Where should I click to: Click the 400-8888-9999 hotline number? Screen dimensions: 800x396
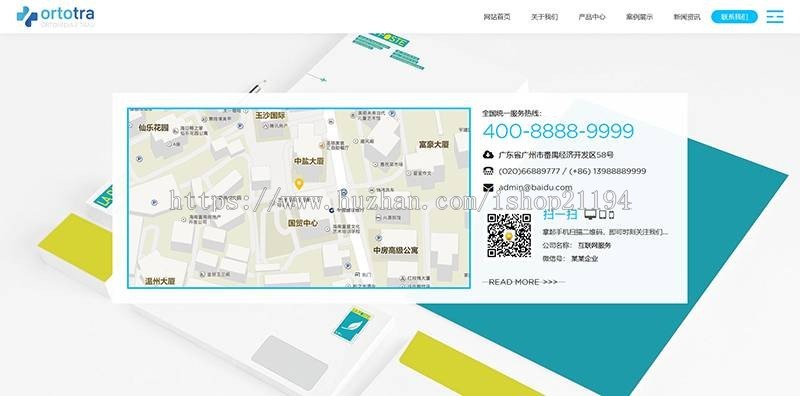pyautogui.click(x=558, y=131)
